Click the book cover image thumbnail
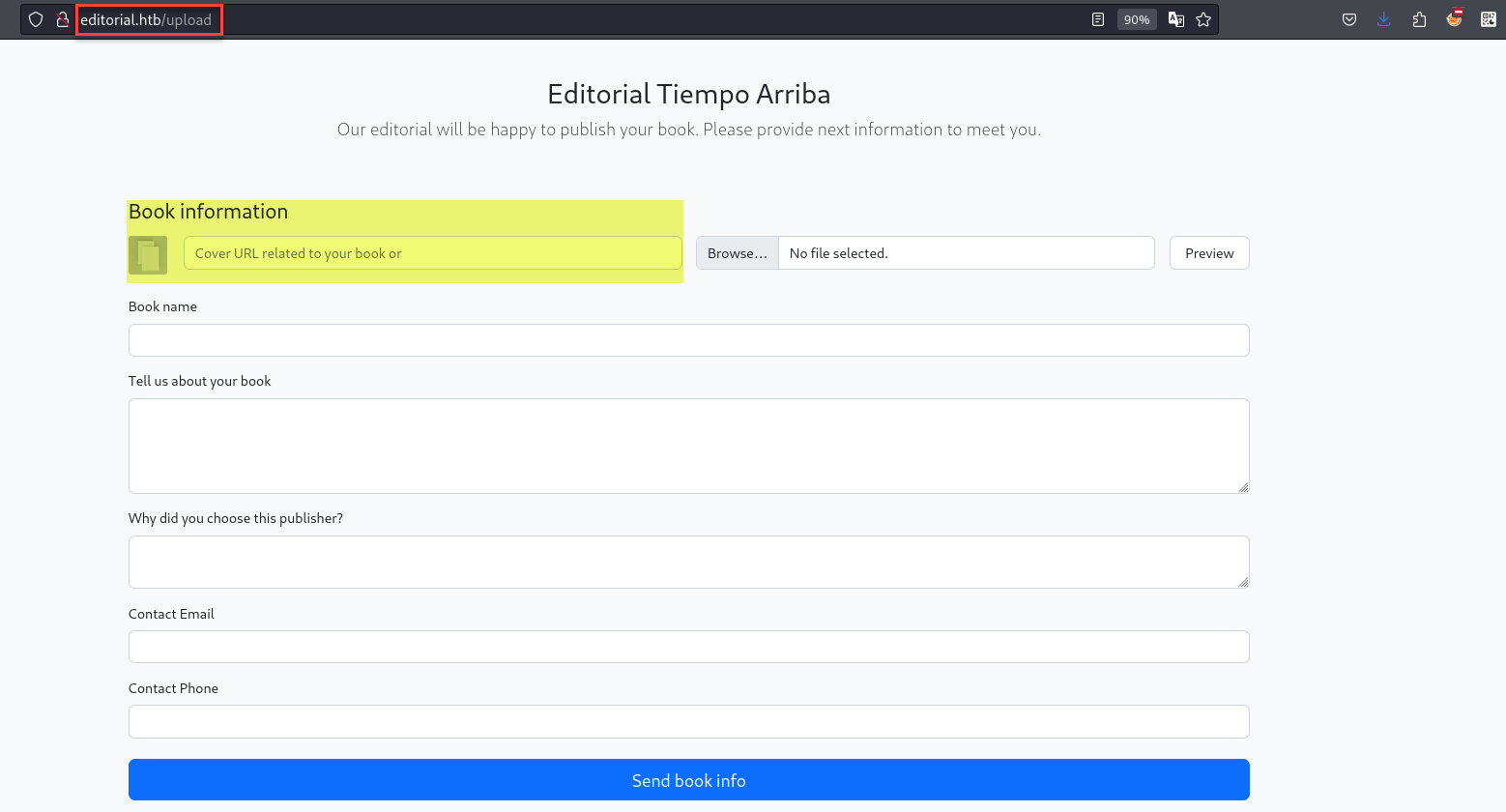The image size is (1506, 812). tap(148, 255)
